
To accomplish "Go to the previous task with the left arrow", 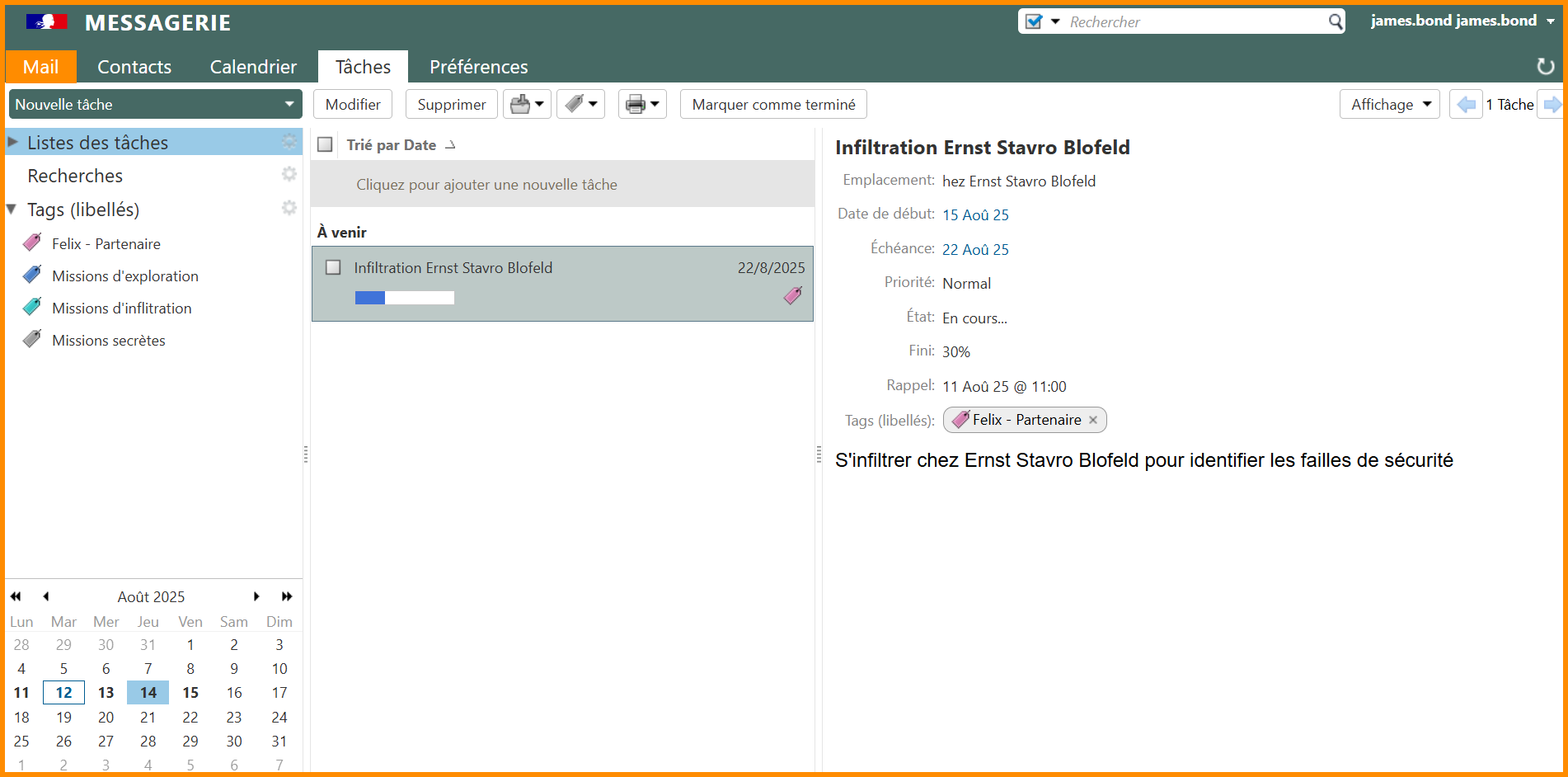I will tap(1466, 105).
